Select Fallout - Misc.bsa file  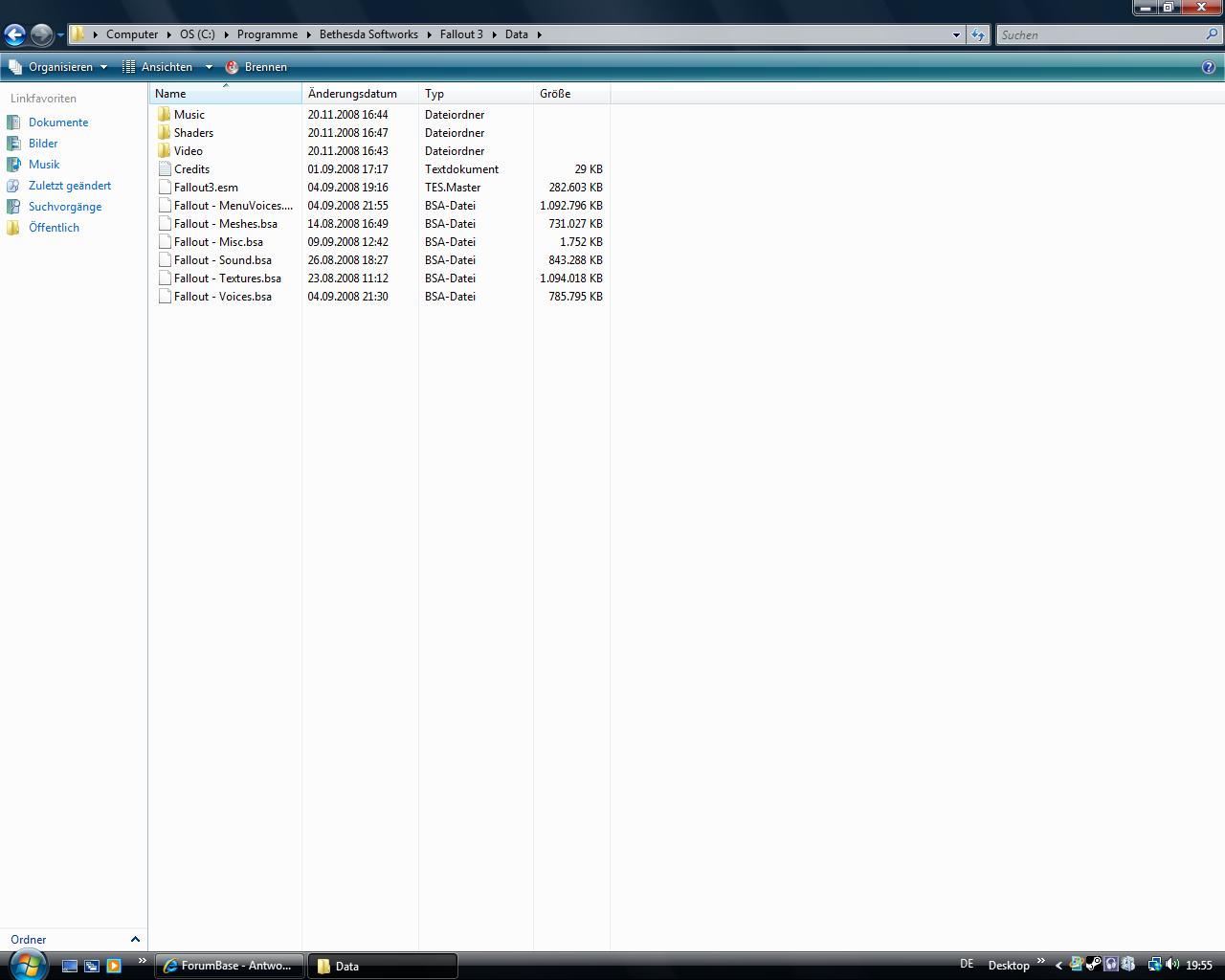pos(218,242)
